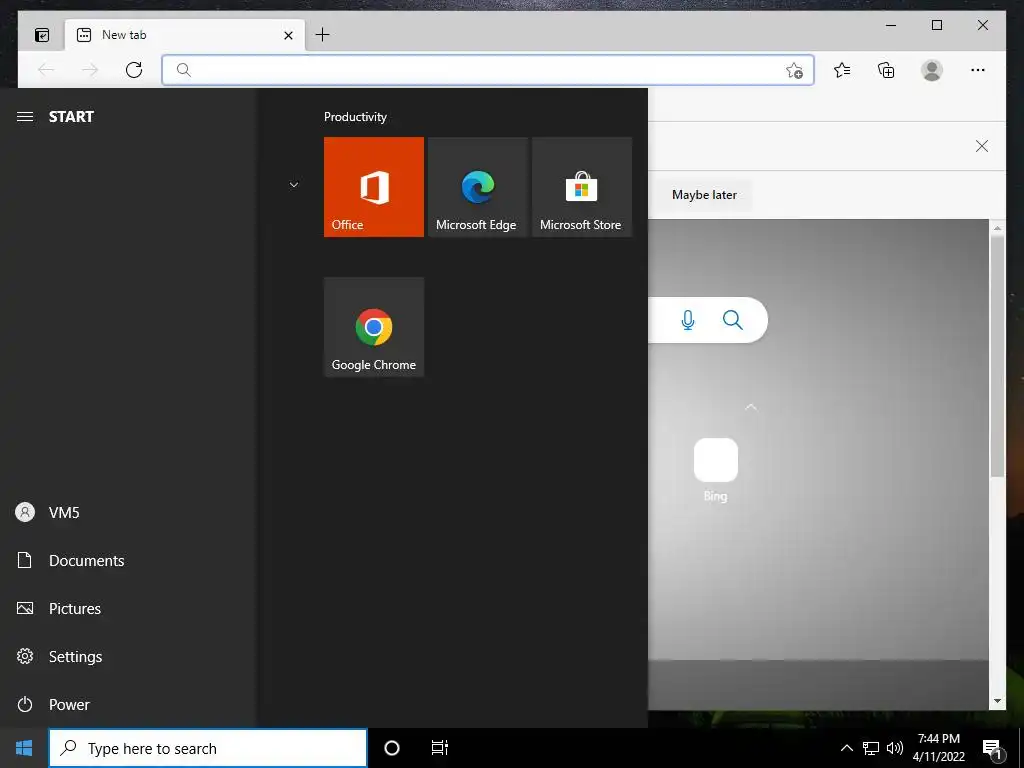Click the Windows Start button
The width and height of the screenshot is (1024, 768).
tap(24, 748)
